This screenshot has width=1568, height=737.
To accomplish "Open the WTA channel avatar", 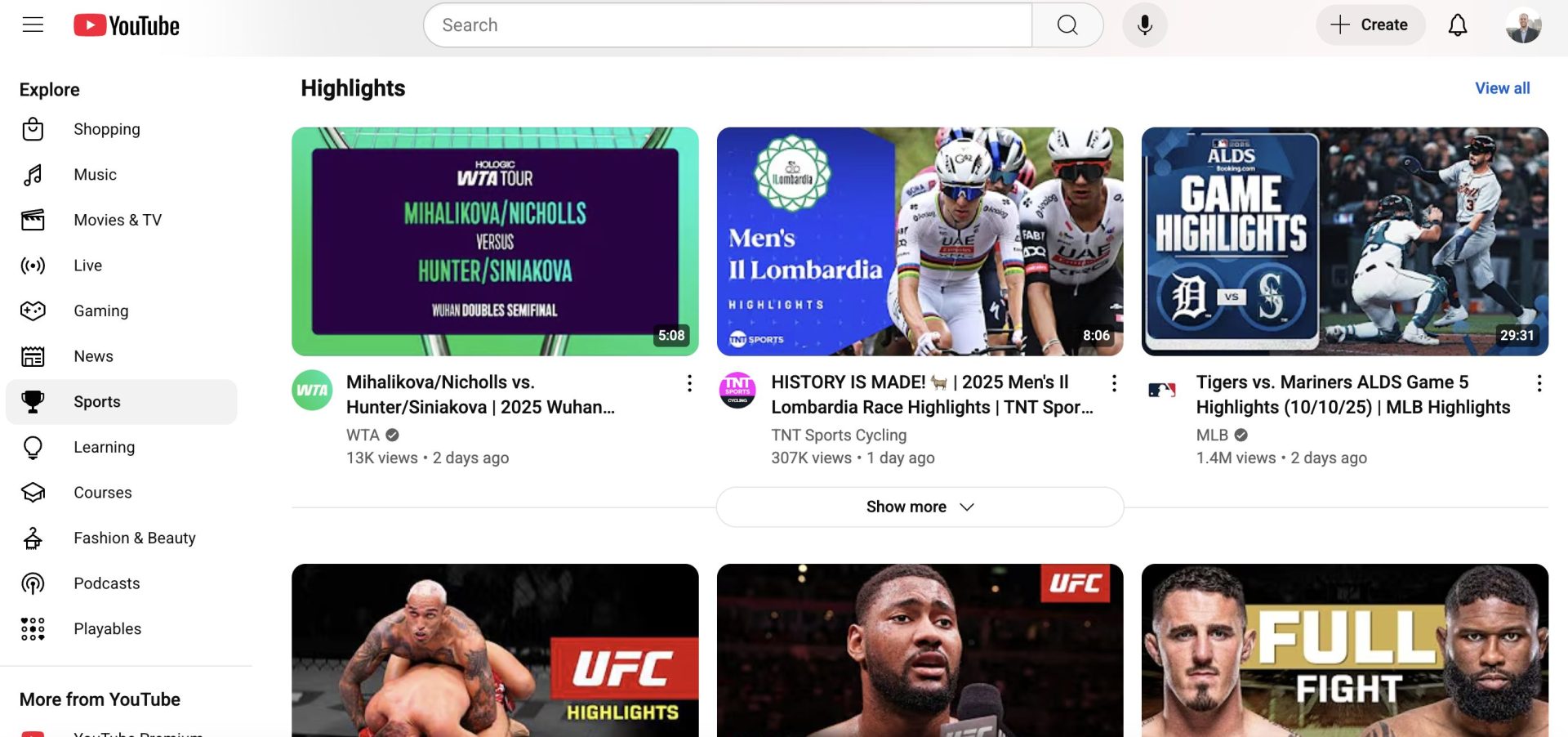I will point(312,390).
